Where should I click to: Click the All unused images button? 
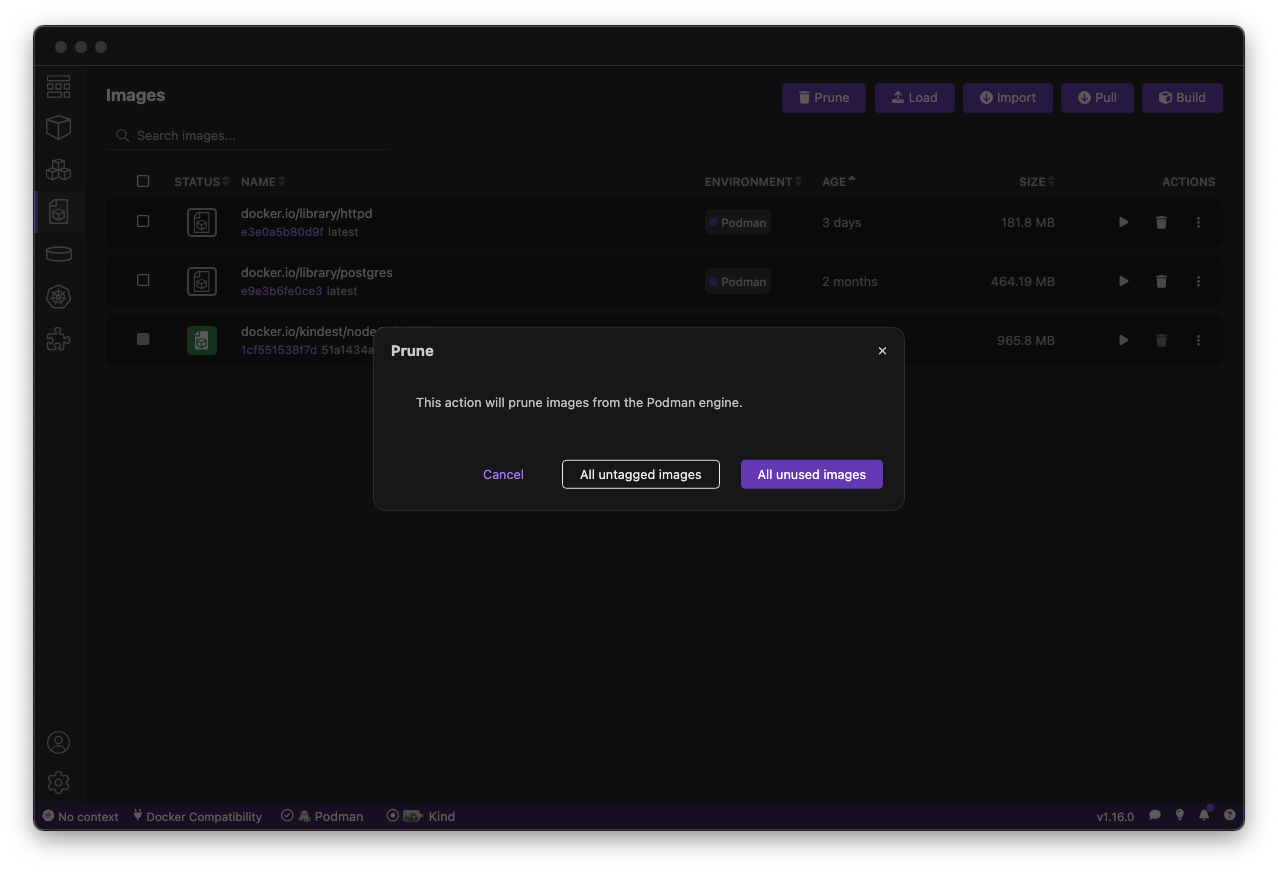811,474
